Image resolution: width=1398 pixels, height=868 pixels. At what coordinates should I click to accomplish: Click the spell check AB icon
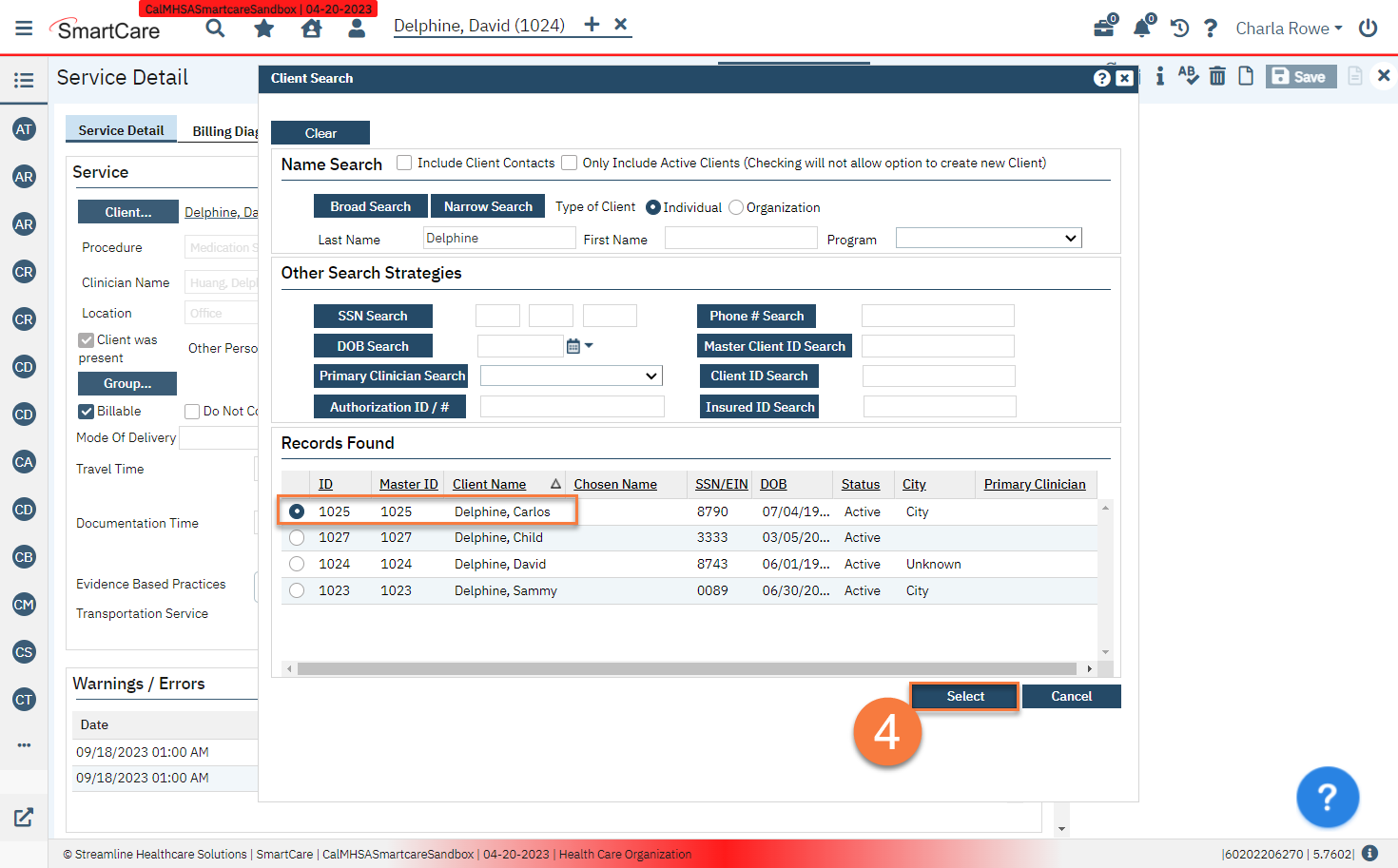[1189, 76]
